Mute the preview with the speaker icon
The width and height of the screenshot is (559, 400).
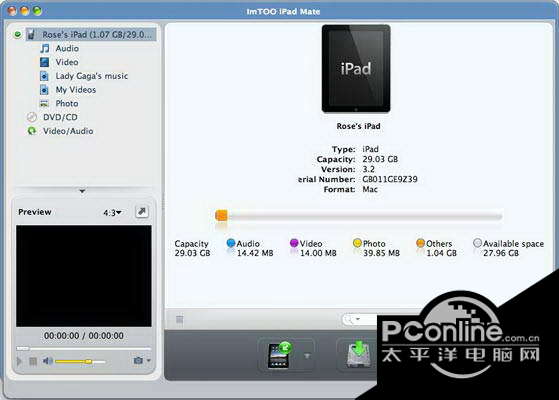point(47,361)
